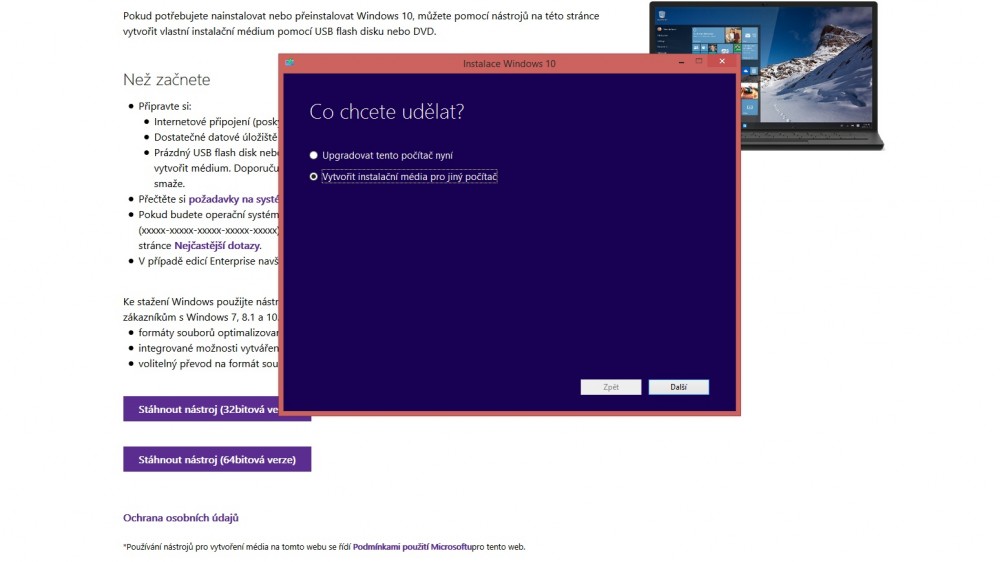Viewport: 1000px width, 562px height.
Task: Maximize the Instalace Windows 10 window
Action: [x=699, y=62]
